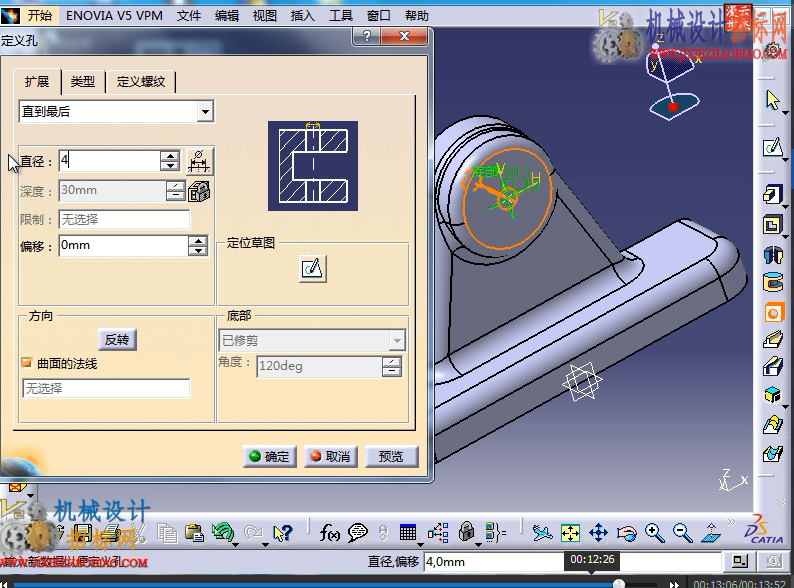This screenshot has width=794, height=588.
Task: Click the 预览 Preview button
Action: pos(391,456)
